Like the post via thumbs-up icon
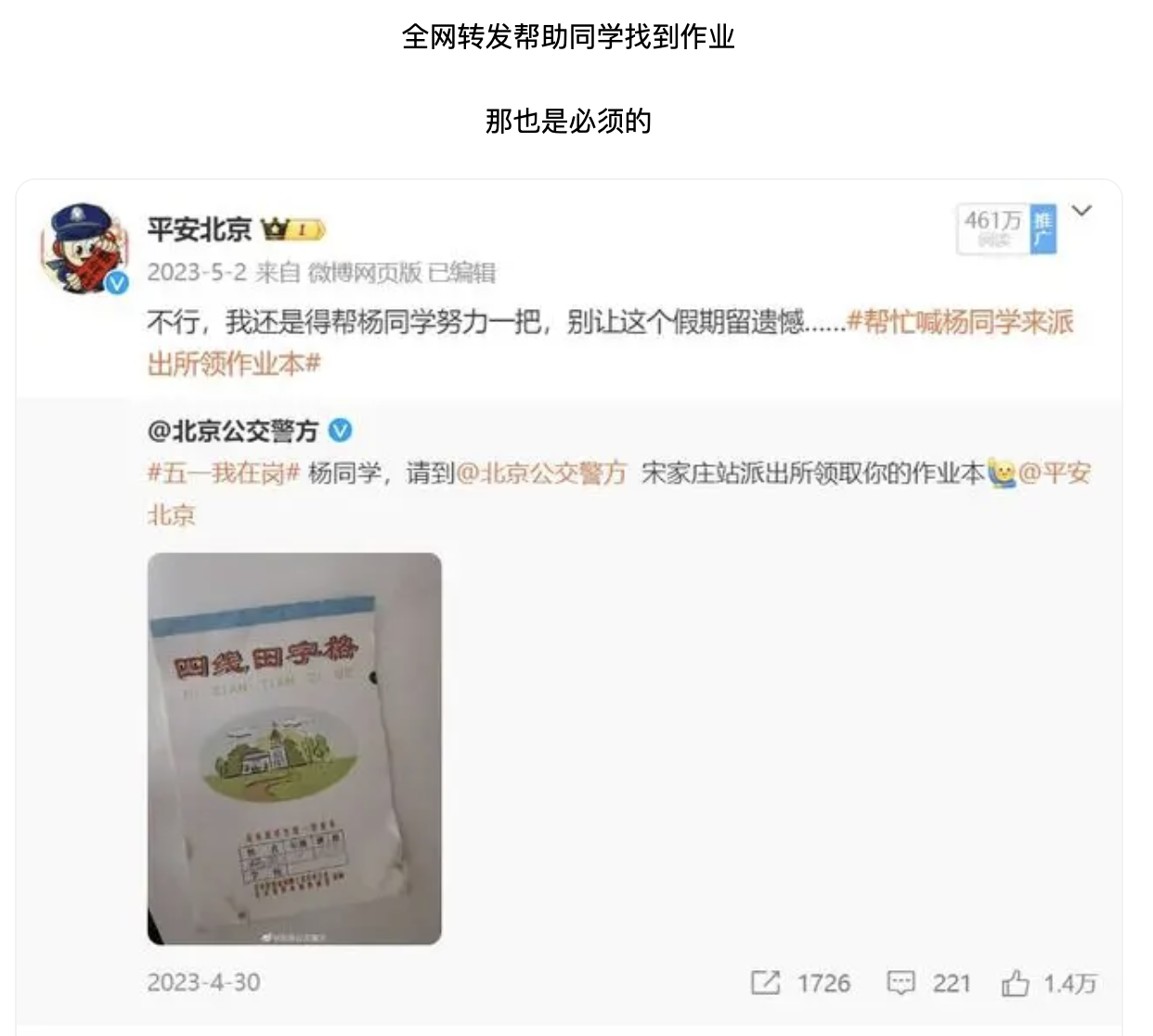 1016,982
